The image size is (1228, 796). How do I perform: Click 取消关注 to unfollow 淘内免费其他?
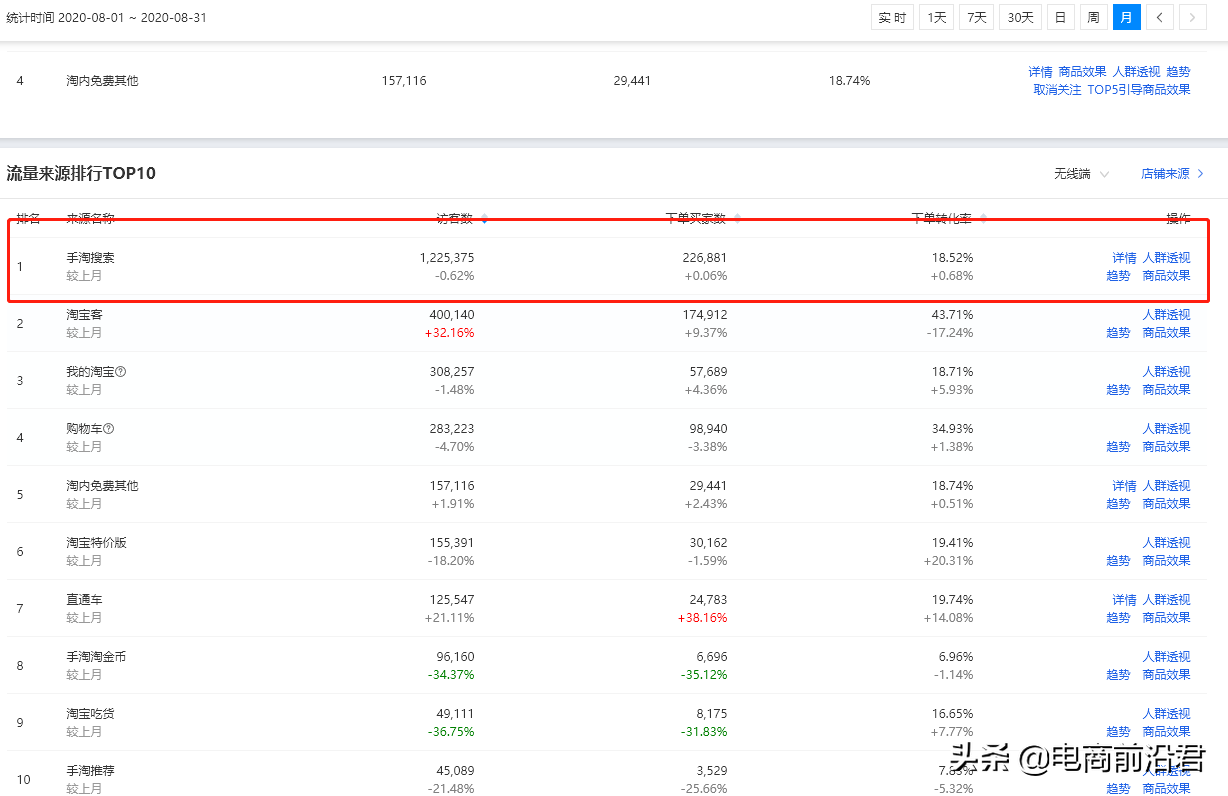click(1057, 90)
